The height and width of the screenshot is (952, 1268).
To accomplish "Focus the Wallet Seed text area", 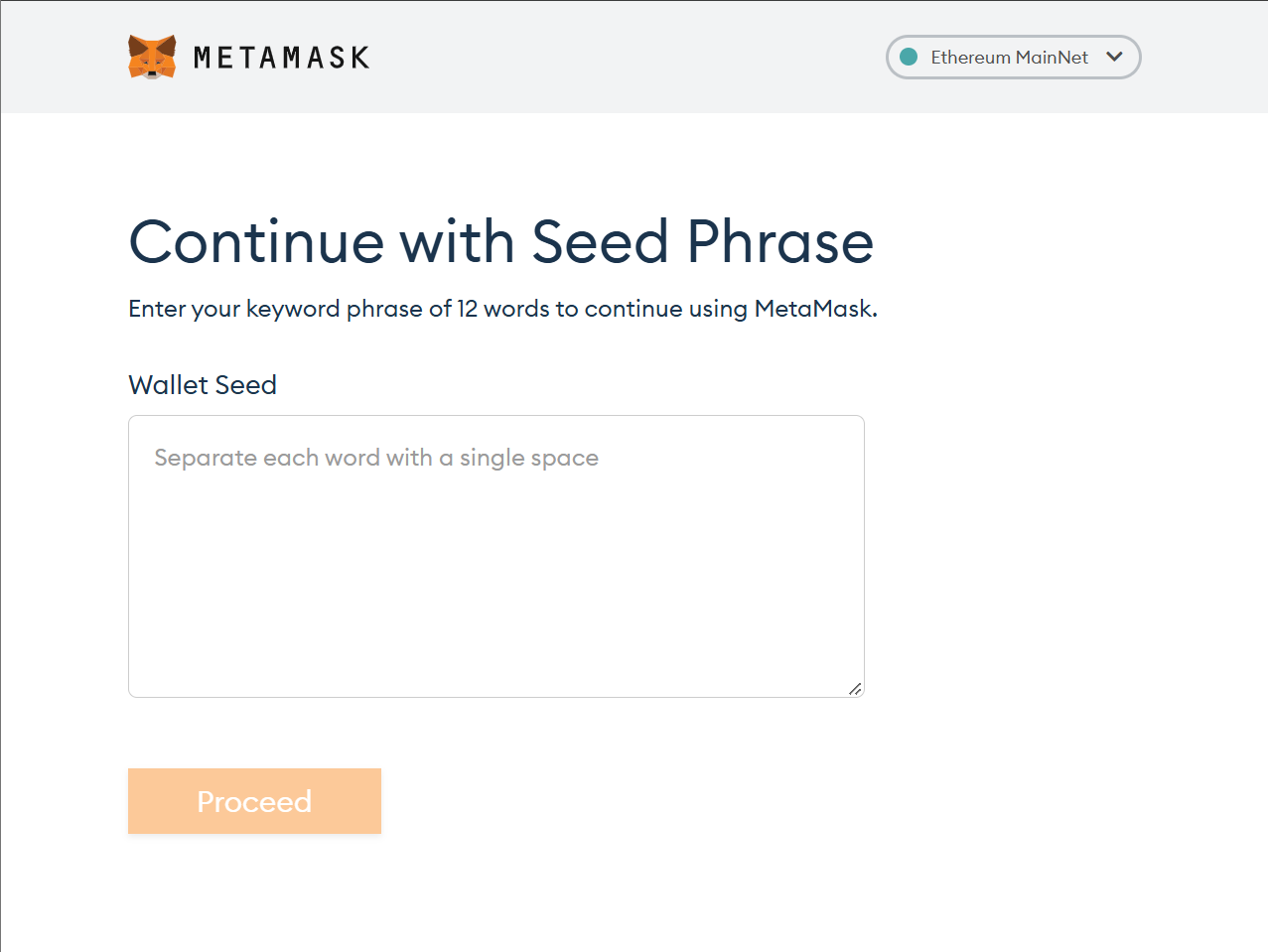I will tap(496, 556).
